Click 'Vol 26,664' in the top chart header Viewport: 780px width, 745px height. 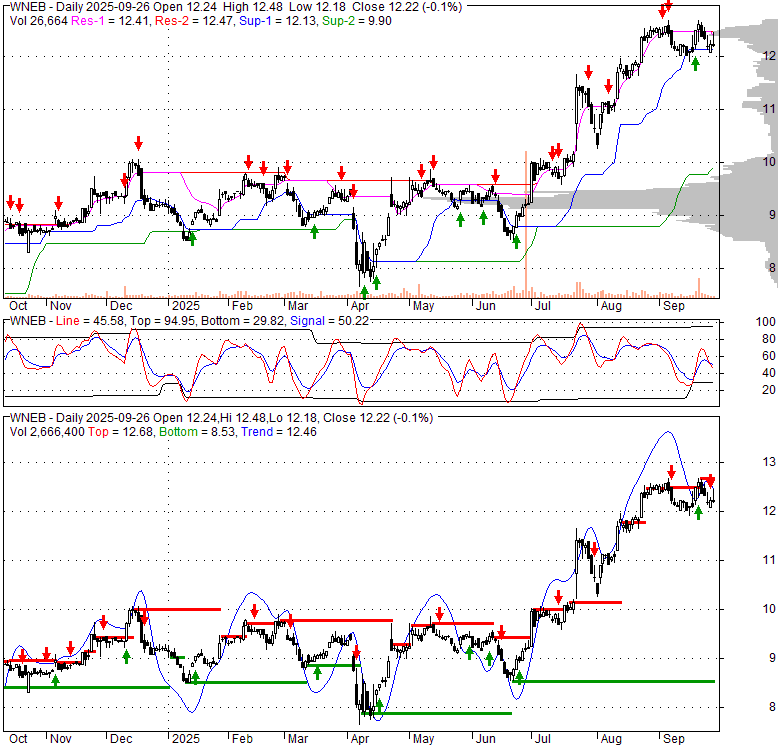(38, 21)
